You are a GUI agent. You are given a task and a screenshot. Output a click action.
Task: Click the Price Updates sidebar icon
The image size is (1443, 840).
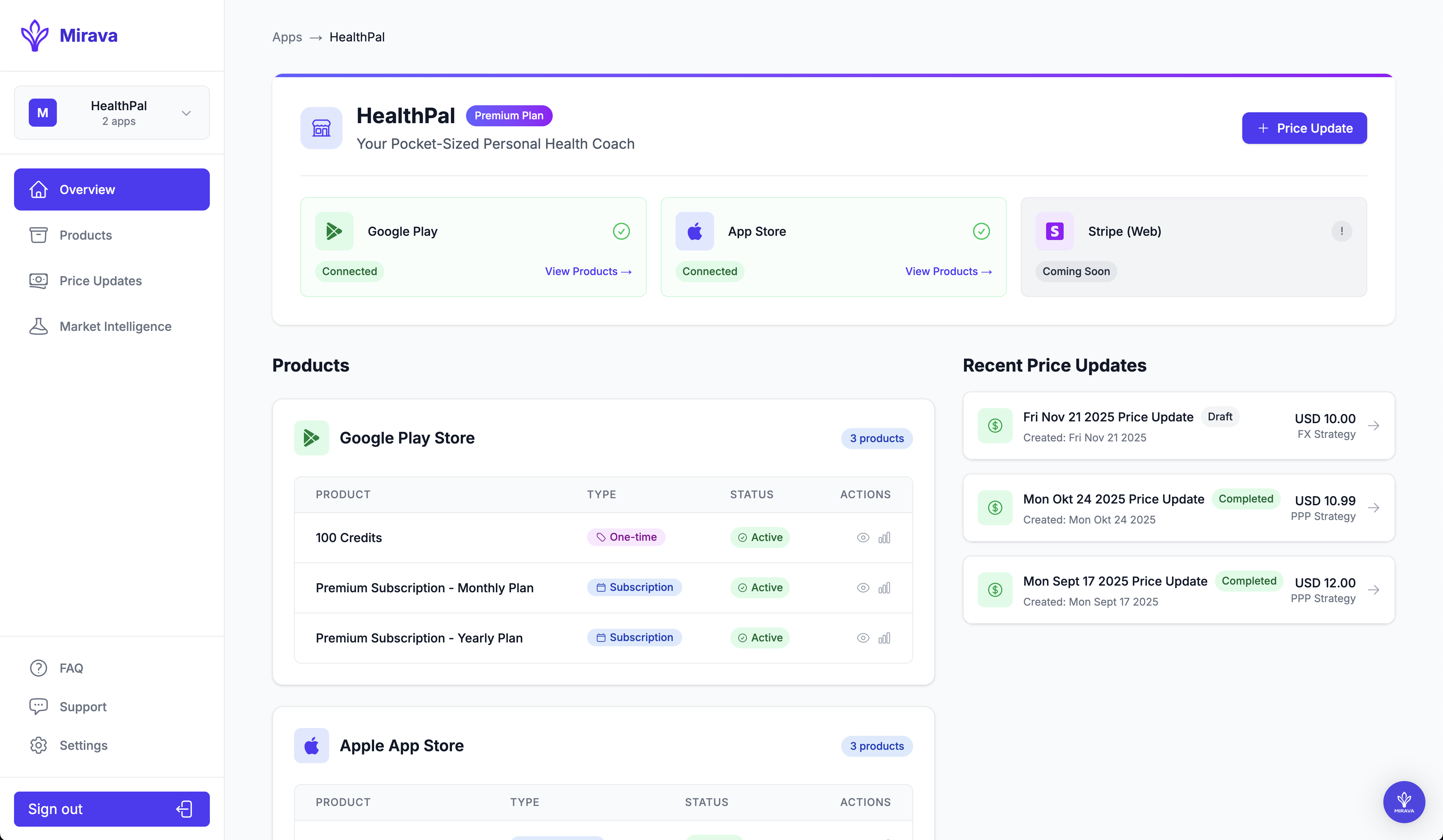[x=38, y=281]
